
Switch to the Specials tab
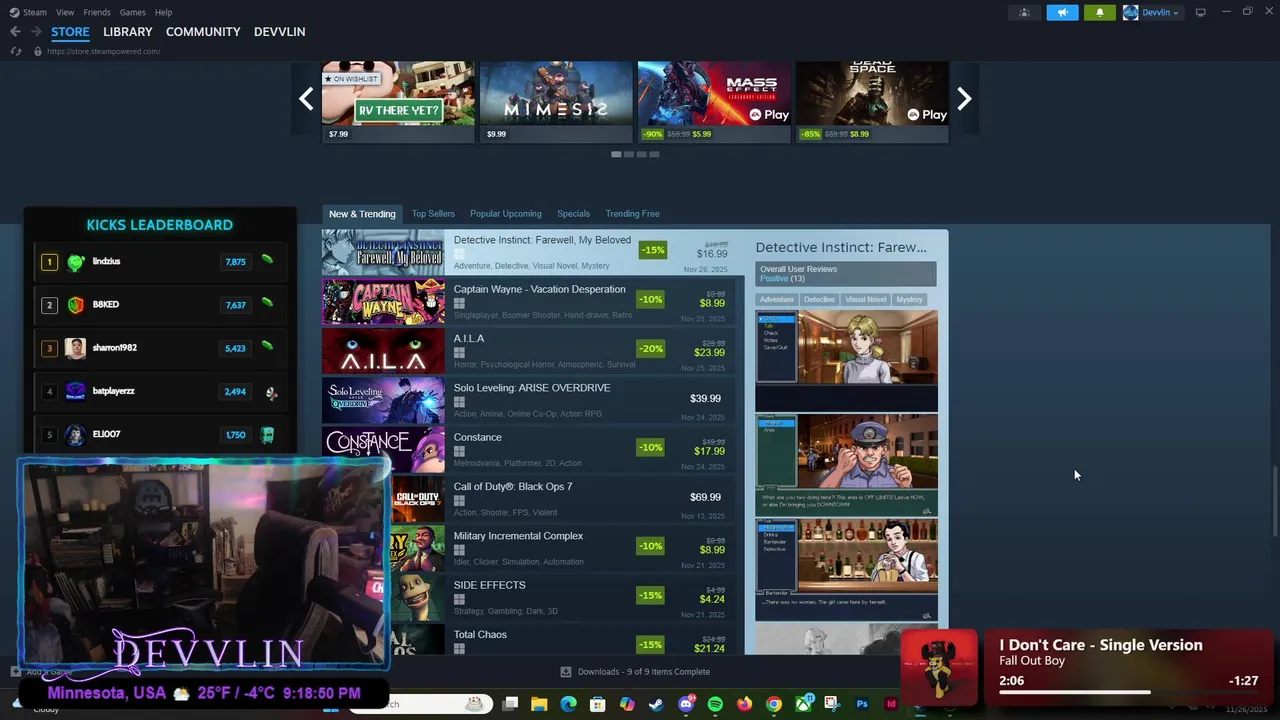click(x=573, y=214)
